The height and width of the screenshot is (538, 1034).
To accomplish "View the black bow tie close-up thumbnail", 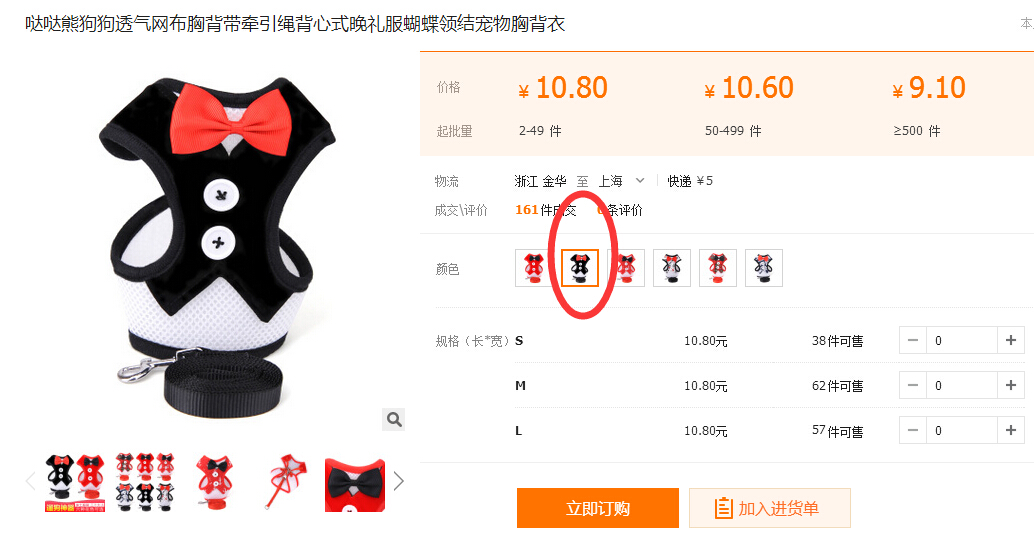I will click(x=355, y=485).
